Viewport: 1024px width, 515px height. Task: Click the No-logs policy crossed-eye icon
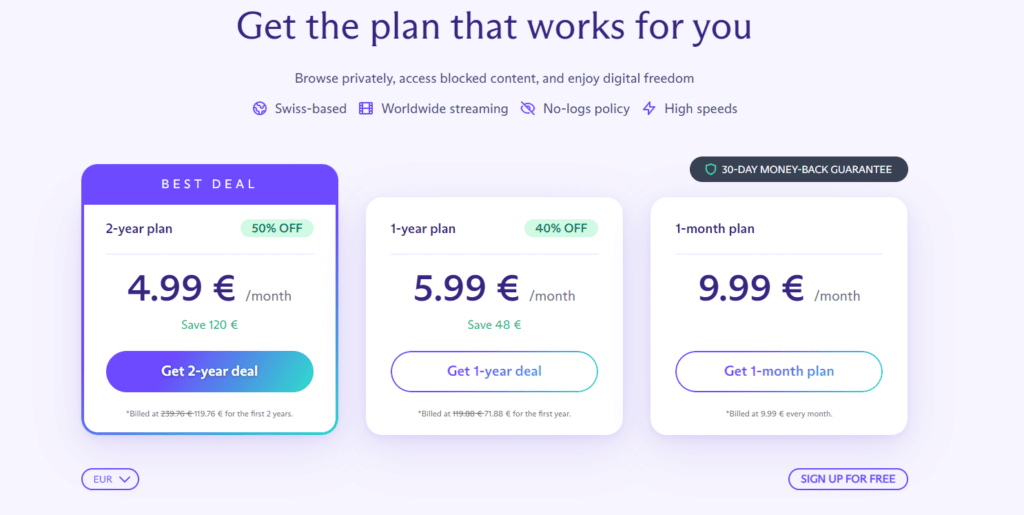click(528, 108)
